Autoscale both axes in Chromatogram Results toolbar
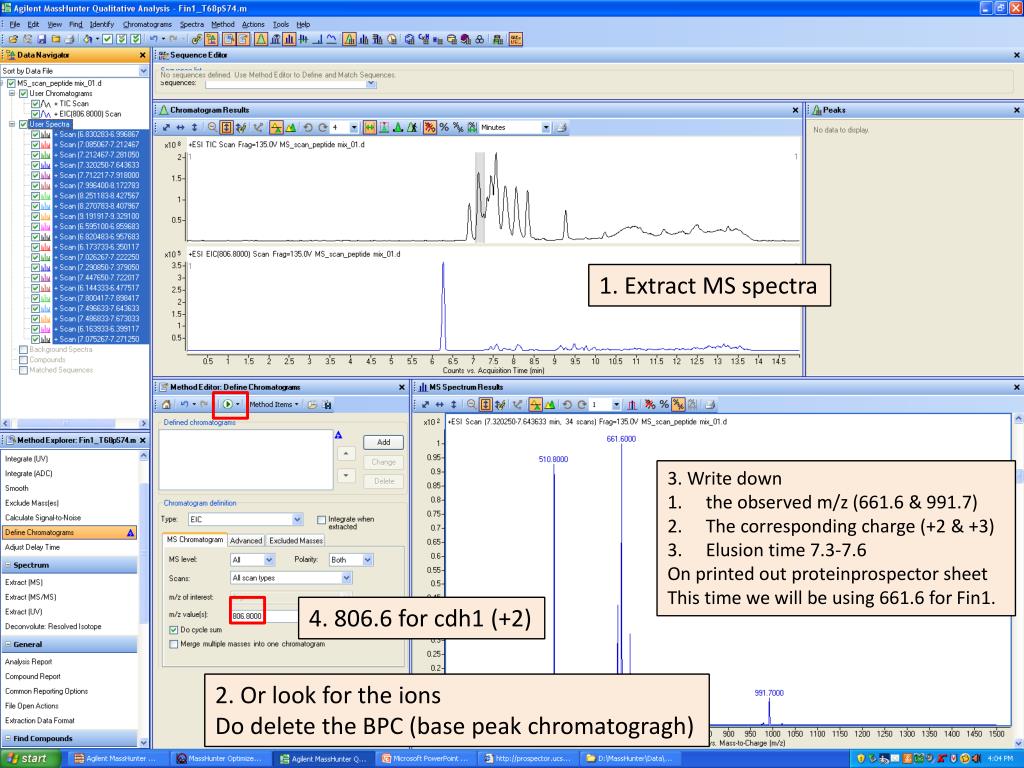1024x768 pixels. pyautogui.click(x=166, y=127)
